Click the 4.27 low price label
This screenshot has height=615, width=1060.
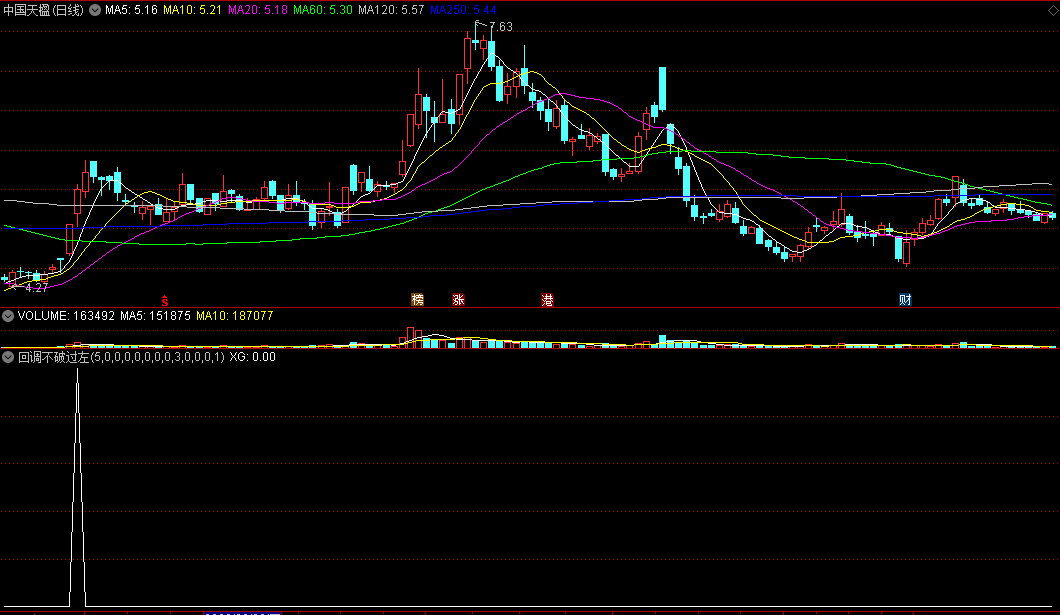37,287
